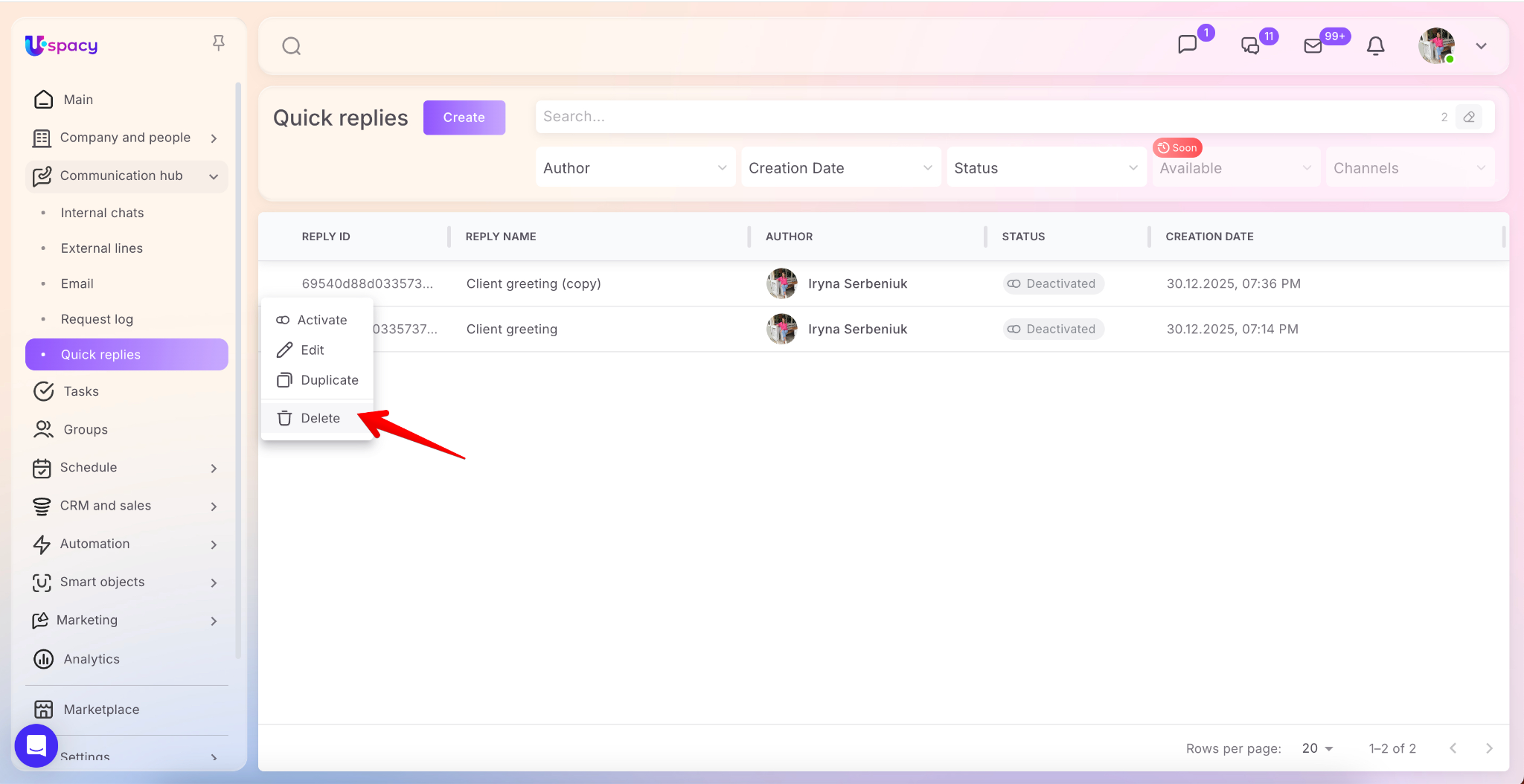
Task: Click the search magnifier icon in top bar
Action: [292, 46]
